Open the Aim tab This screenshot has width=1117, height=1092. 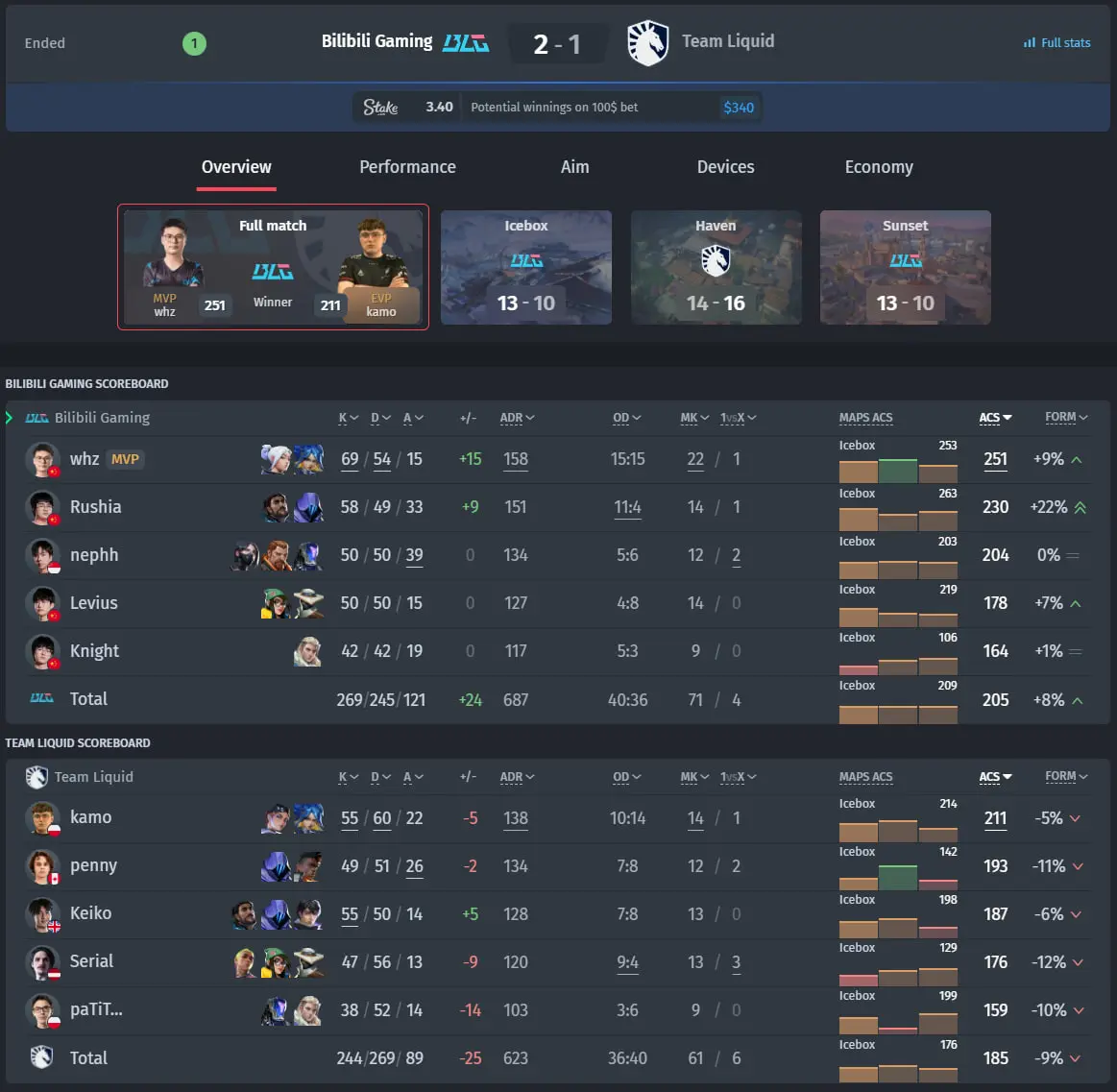575,167
